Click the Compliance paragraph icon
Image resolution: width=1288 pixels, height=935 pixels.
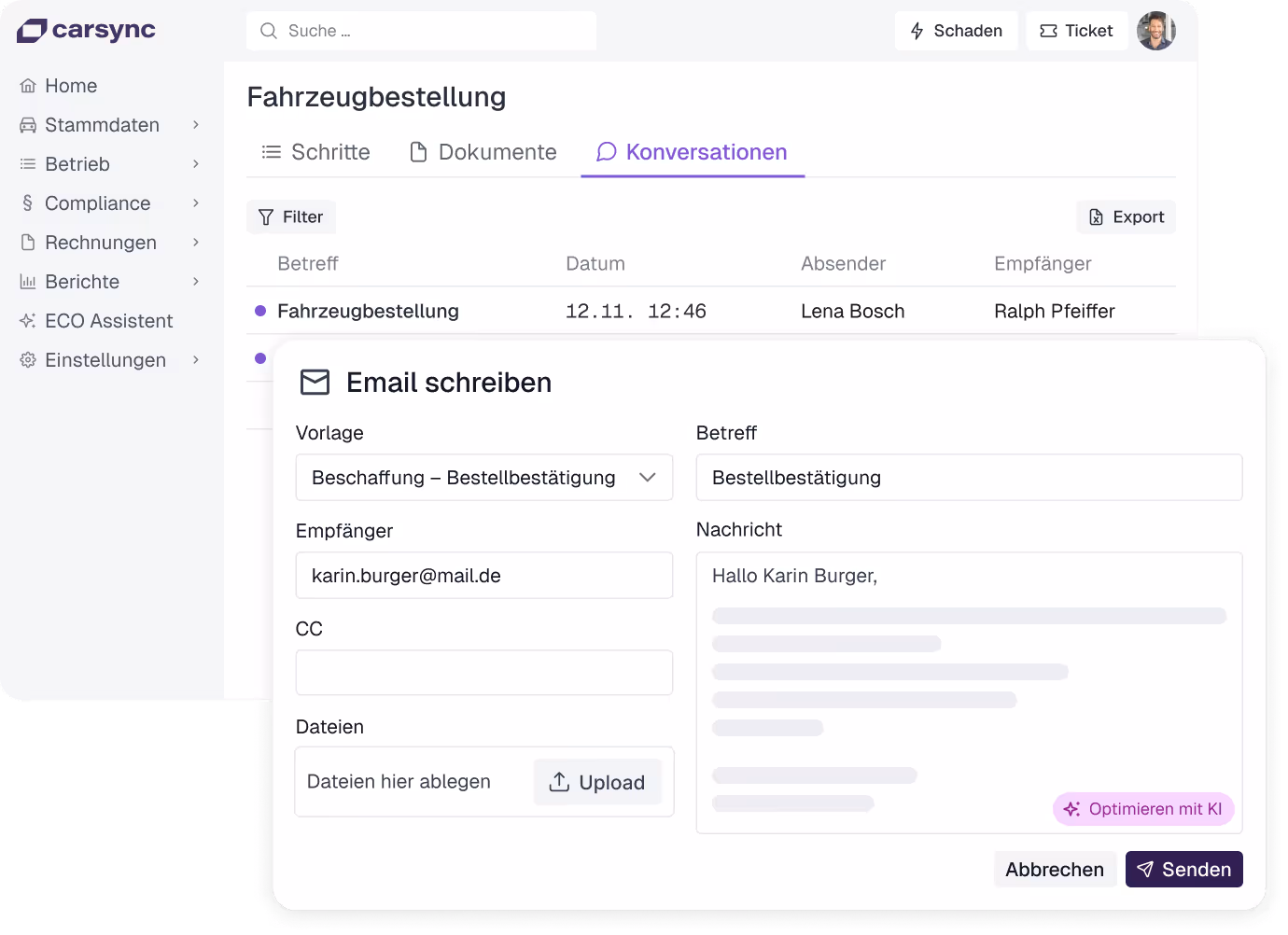pyautogui.click(x=28, y=203)
